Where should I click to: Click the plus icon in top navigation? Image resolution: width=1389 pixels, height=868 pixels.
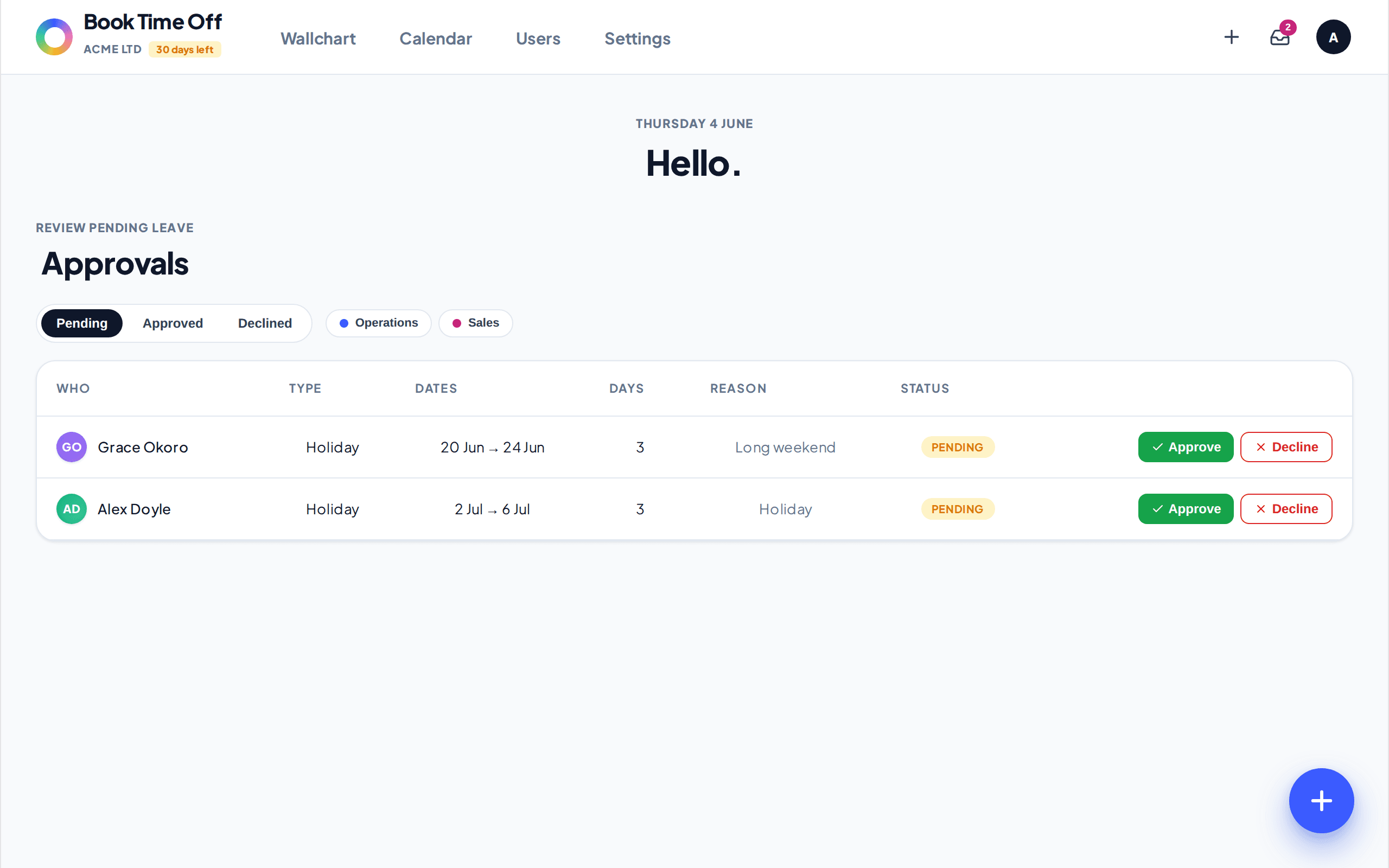[x=1231, y=37]
